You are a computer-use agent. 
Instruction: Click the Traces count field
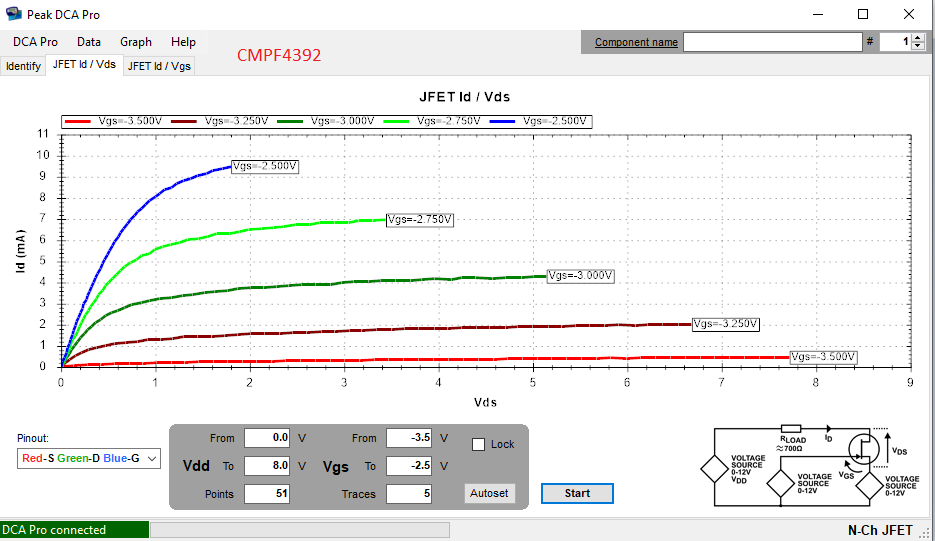(x=409, y=494)
